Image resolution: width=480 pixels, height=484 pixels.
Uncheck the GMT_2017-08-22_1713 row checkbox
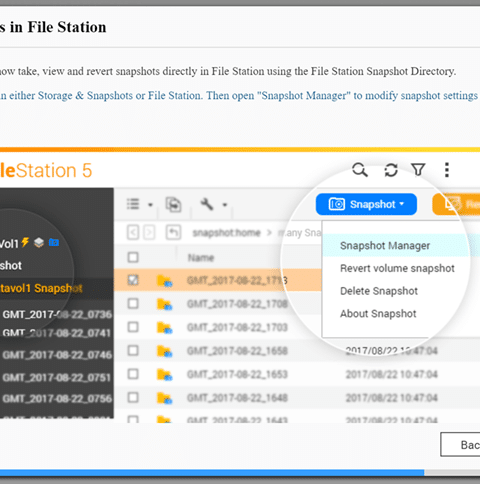pyautogui.click(x=133, y=280)
